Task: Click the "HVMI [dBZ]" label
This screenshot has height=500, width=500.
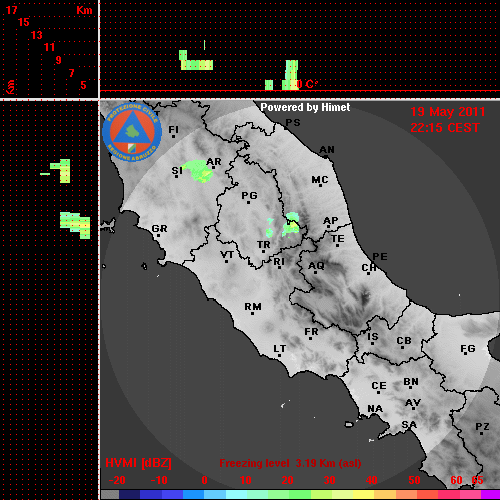Action: 138,463
